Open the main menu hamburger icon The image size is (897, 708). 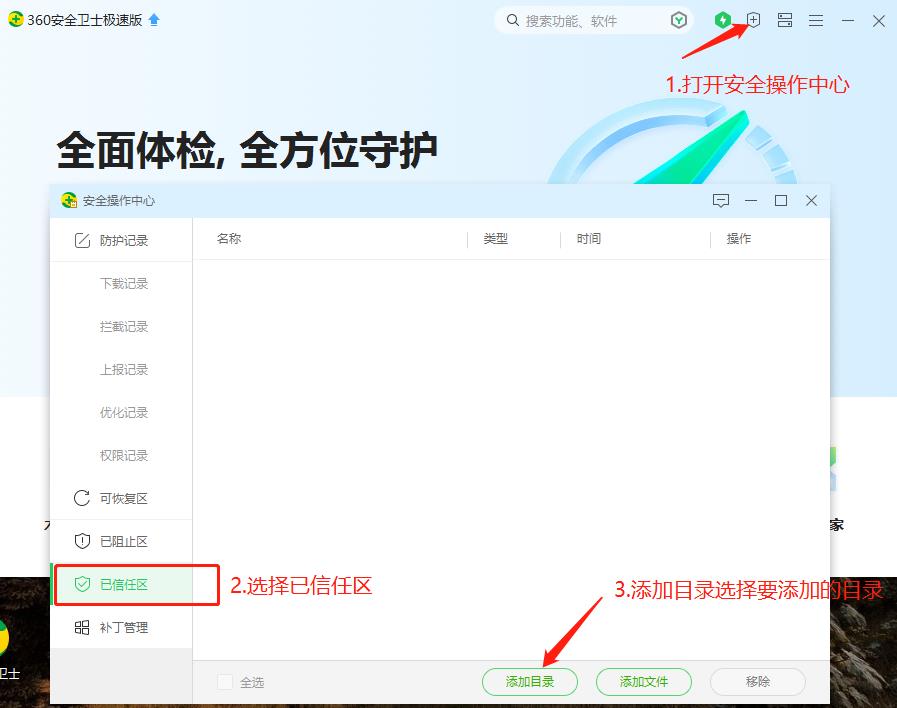815,19
